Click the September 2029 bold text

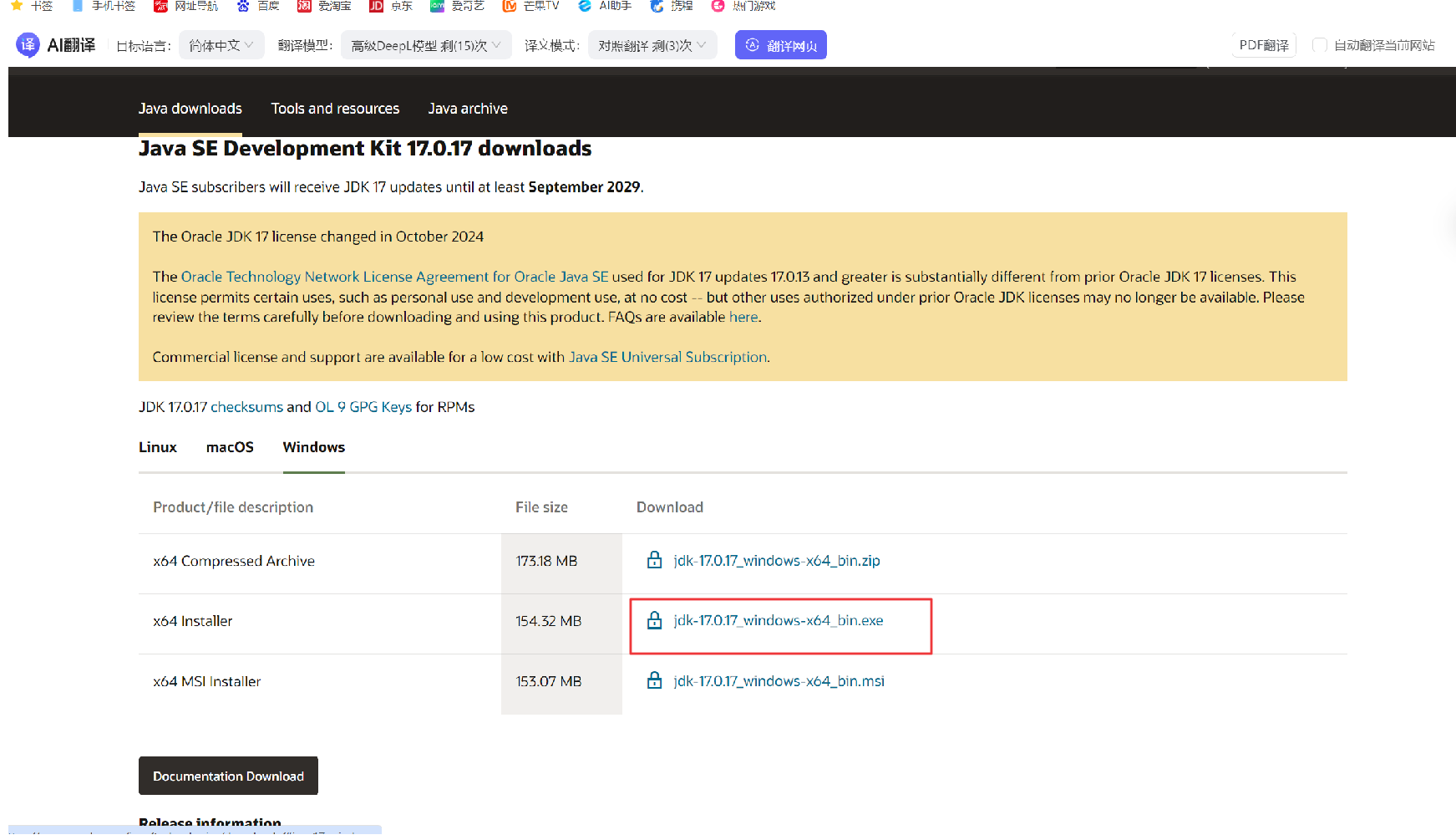(585, 187)
